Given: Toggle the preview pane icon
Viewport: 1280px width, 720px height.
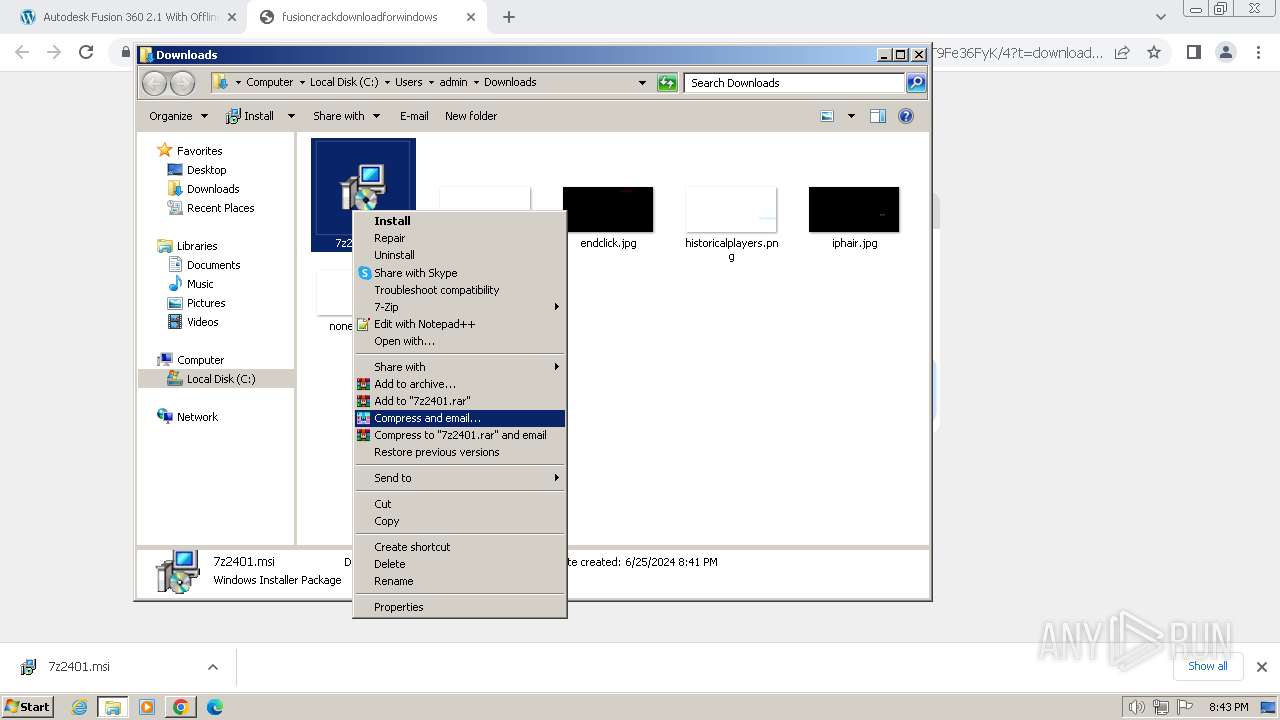Looking at the screenshot, I should point(878,116).
